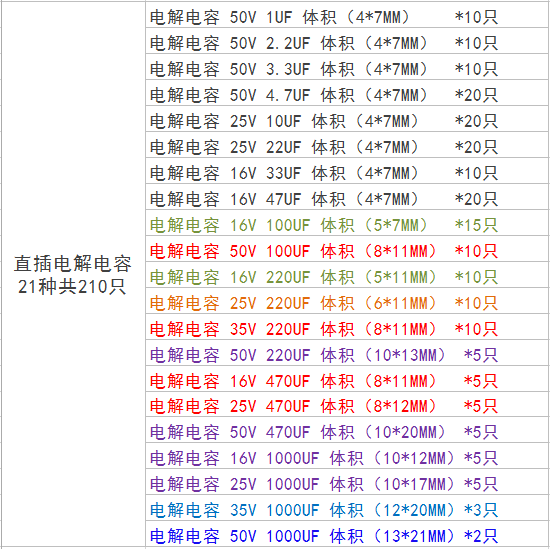The width and height of the screenshot is (550, 549).
Task: Select the merged cell 直插电解电容 21种共210只
Action: coord(73,274)
